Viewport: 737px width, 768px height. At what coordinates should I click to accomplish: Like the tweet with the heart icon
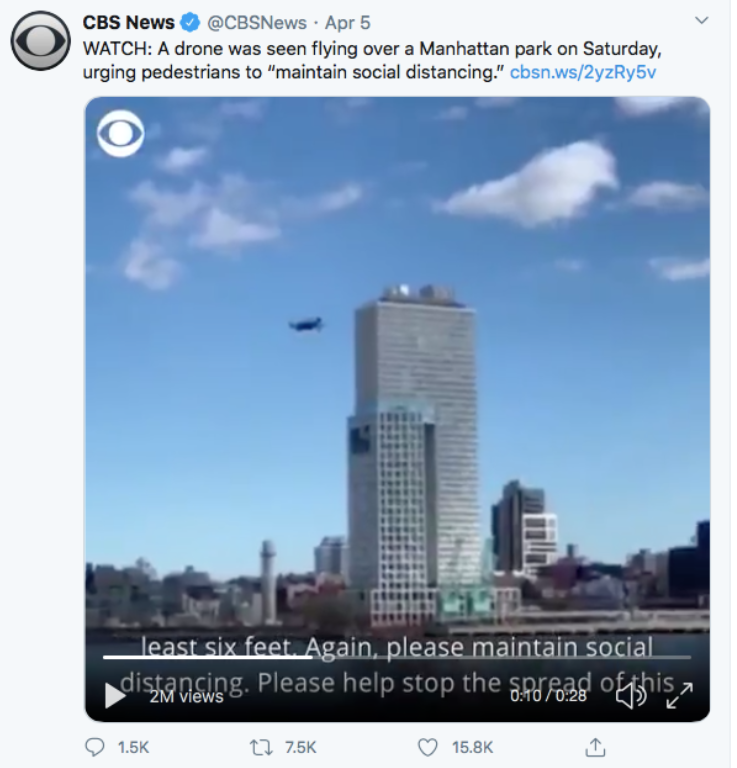pos(428,747)
